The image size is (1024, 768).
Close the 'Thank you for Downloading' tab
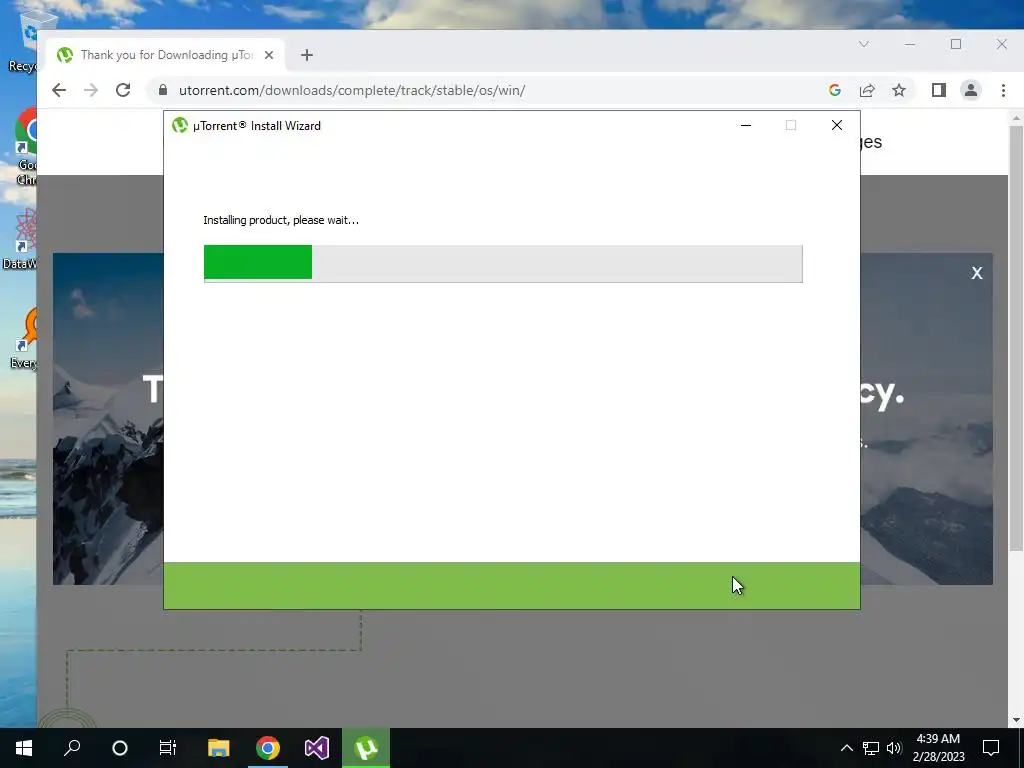[268, 55]
